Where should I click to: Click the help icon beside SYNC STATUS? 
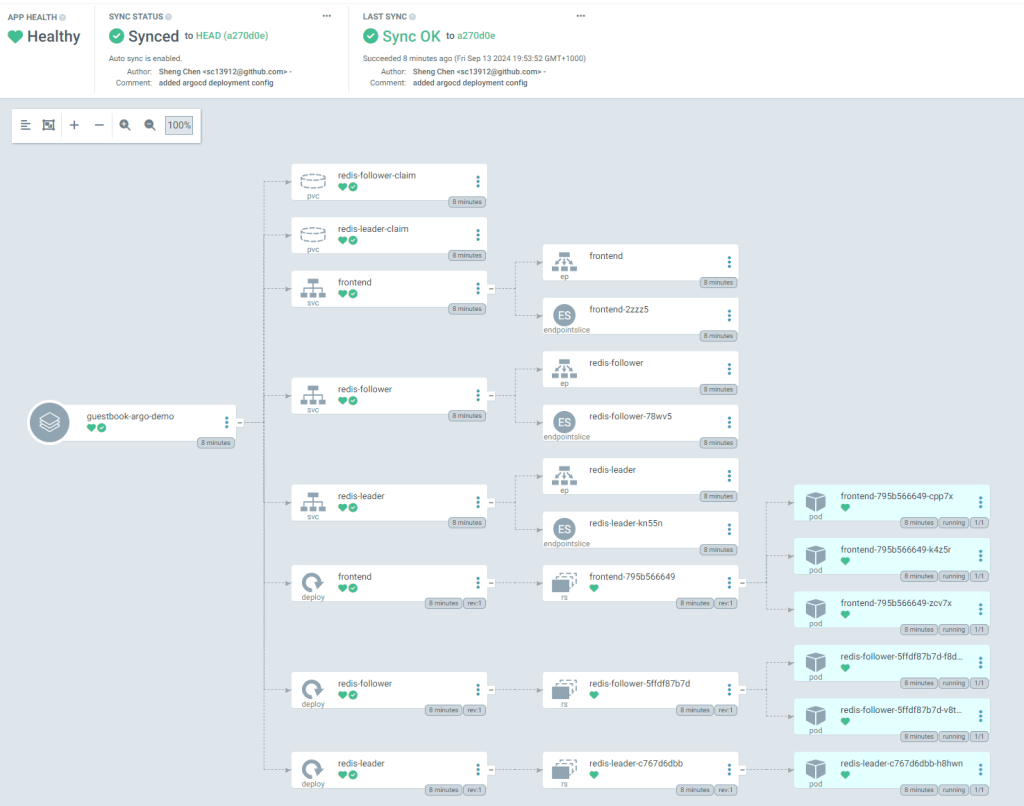[168, 17]
